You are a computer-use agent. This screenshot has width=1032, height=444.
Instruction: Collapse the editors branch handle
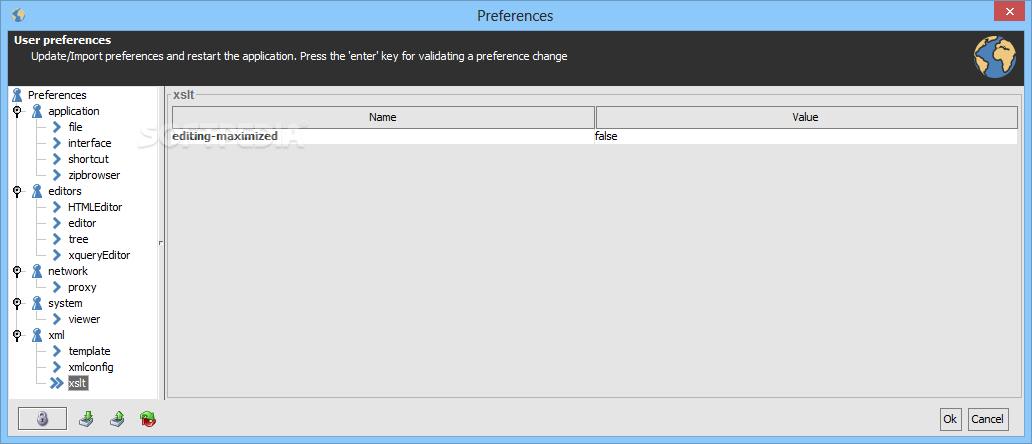tap(16, 191)
